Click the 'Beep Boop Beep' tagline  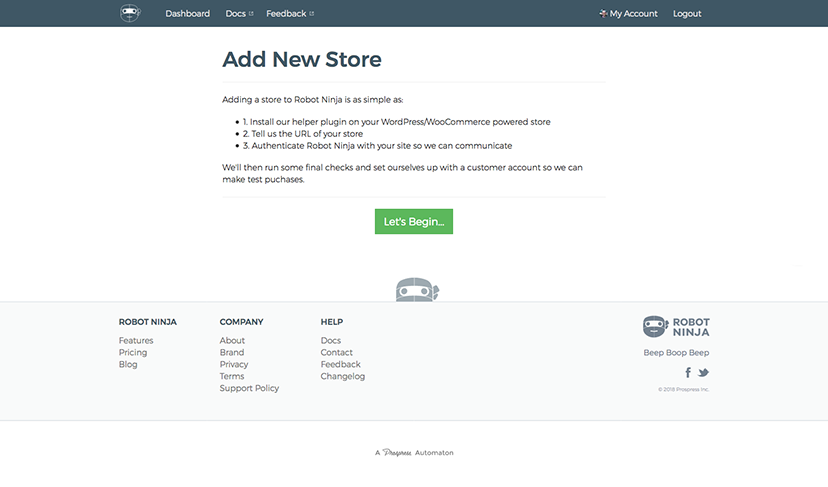coord(676,353)
